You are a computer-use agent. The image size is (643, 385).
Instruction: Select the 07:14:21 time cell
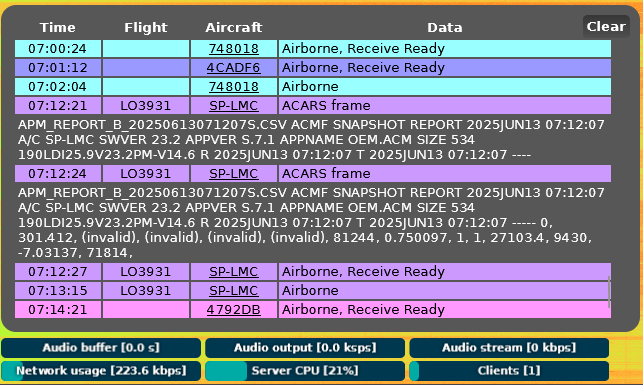[x=58, y=310]
